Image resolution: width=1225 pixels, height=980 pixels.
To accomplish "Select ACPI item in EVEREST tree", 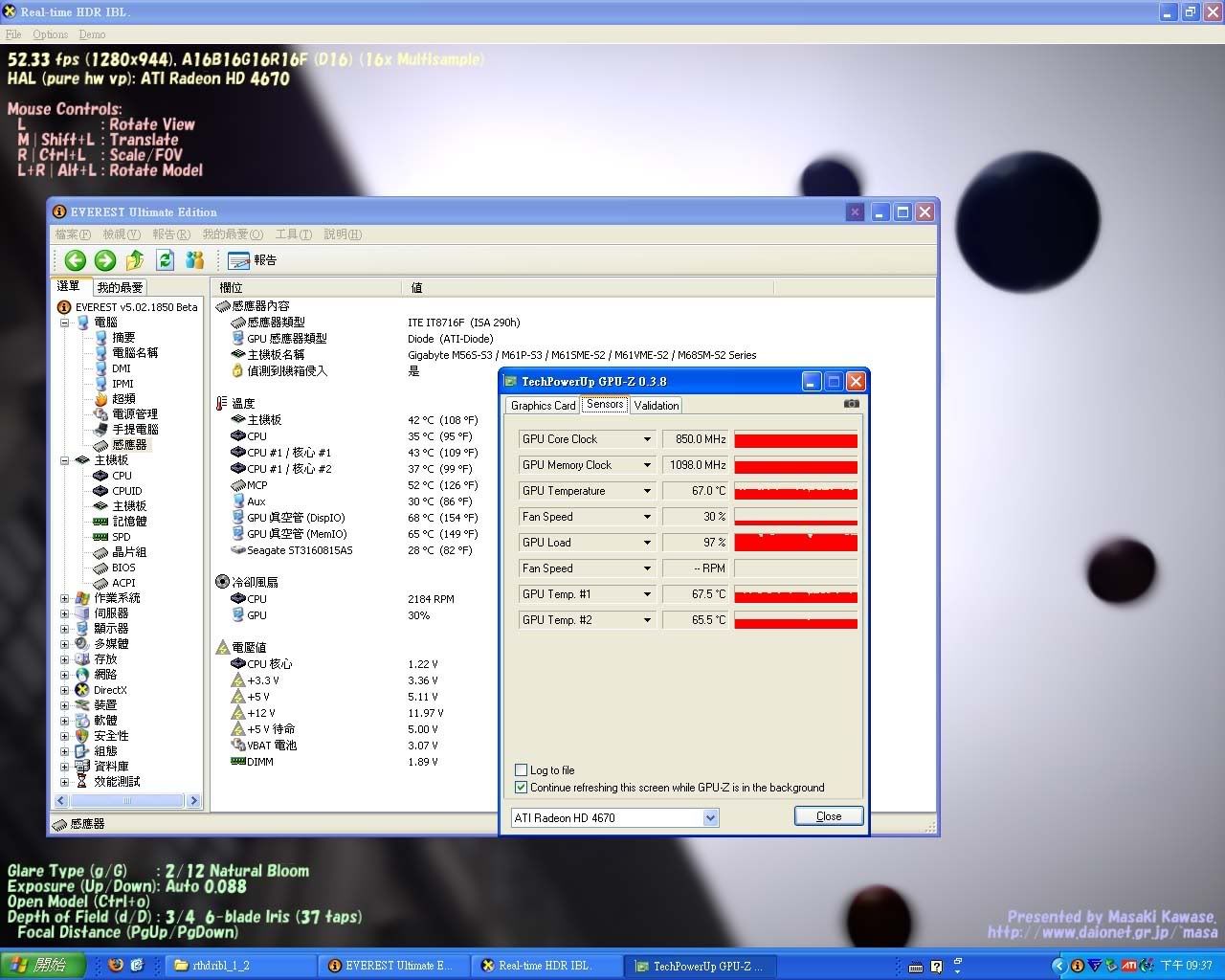I will [123, 583].
